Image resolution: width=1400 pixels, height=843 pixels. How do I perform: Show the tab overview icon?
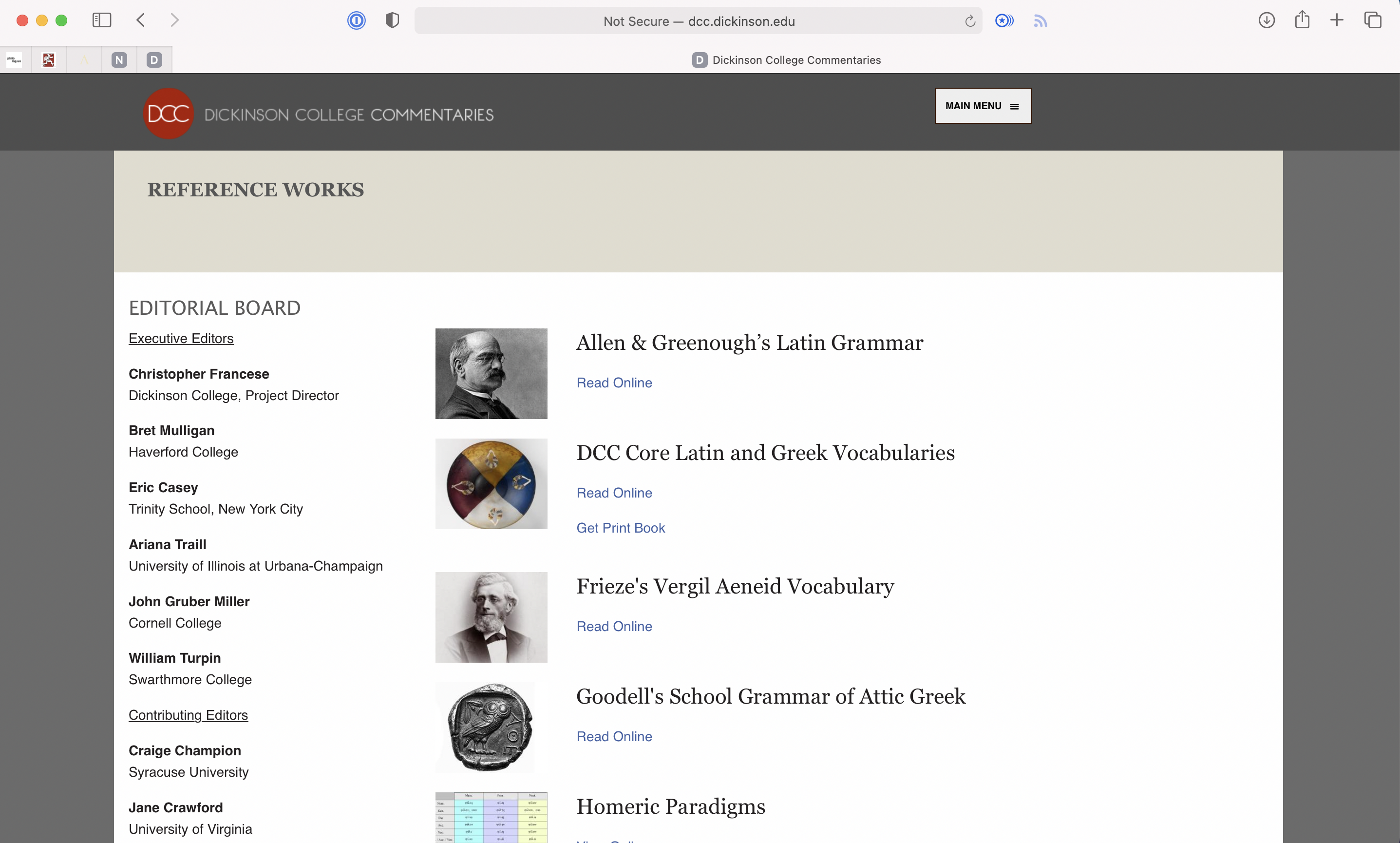tap(1373, 20)
